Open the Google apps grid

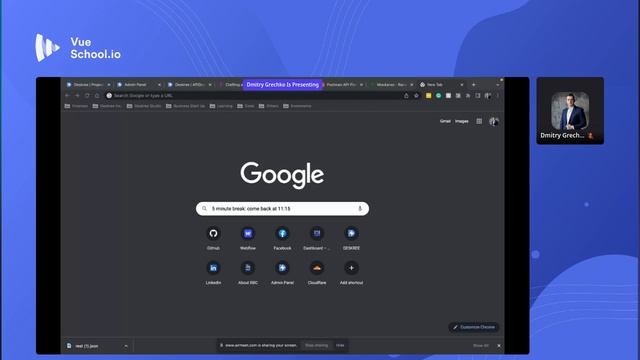(479, 121)
